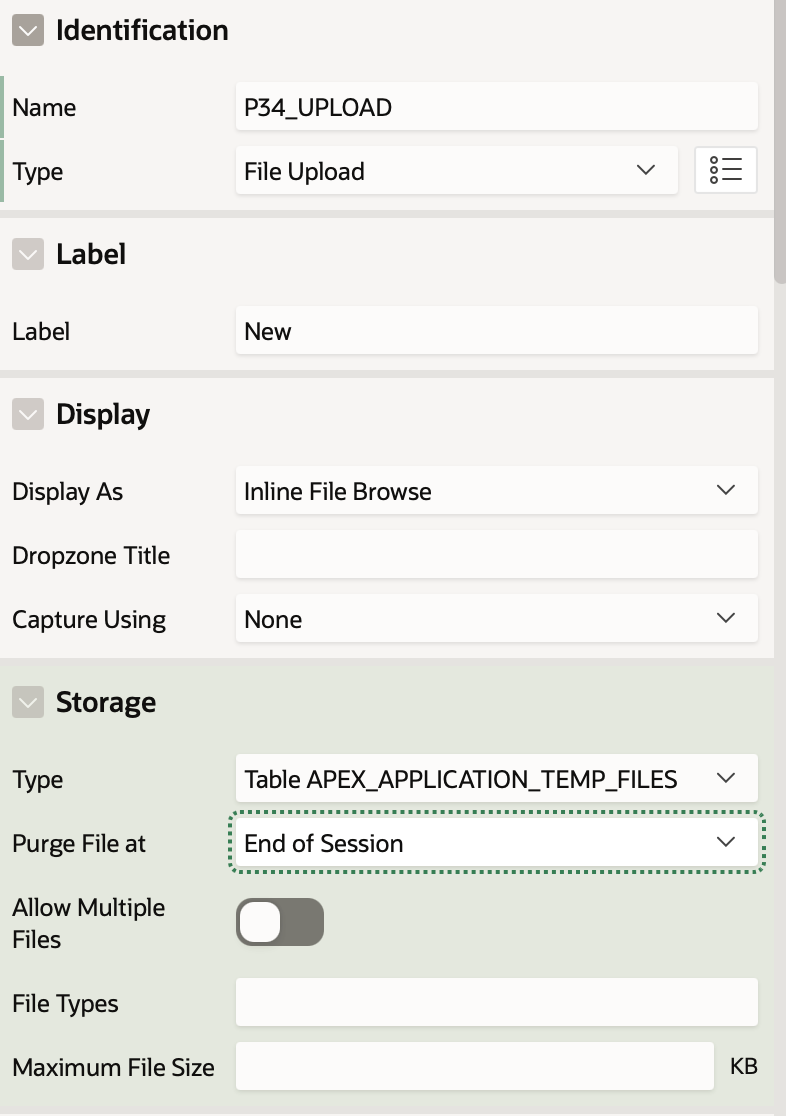Collapse the Display section
Viewport: 786px width, 1116px height.
coord(28,414)
